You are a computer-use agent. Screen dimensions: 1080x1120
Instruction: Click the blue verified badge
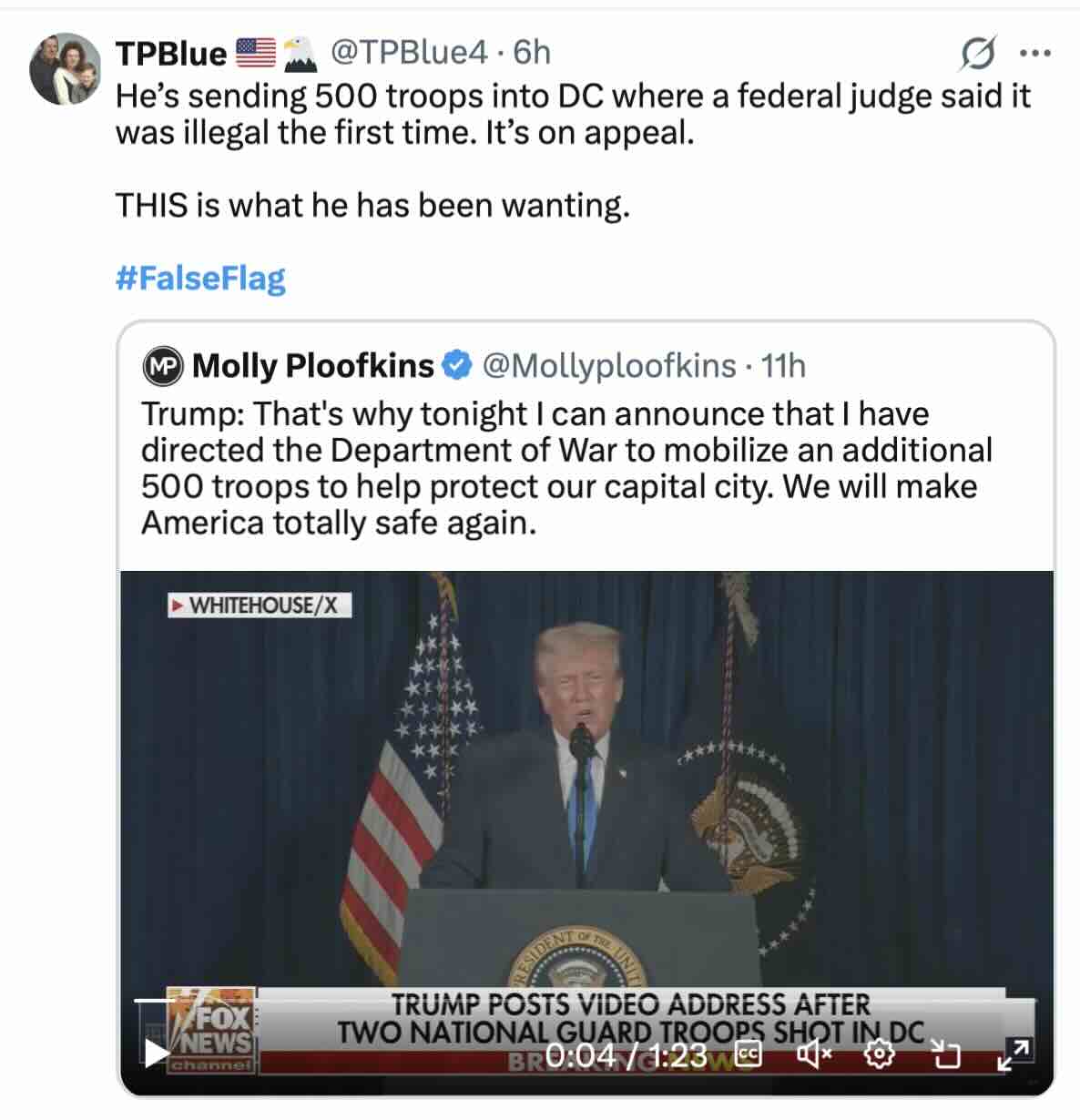pyautogui.click(x=457, y=365)
